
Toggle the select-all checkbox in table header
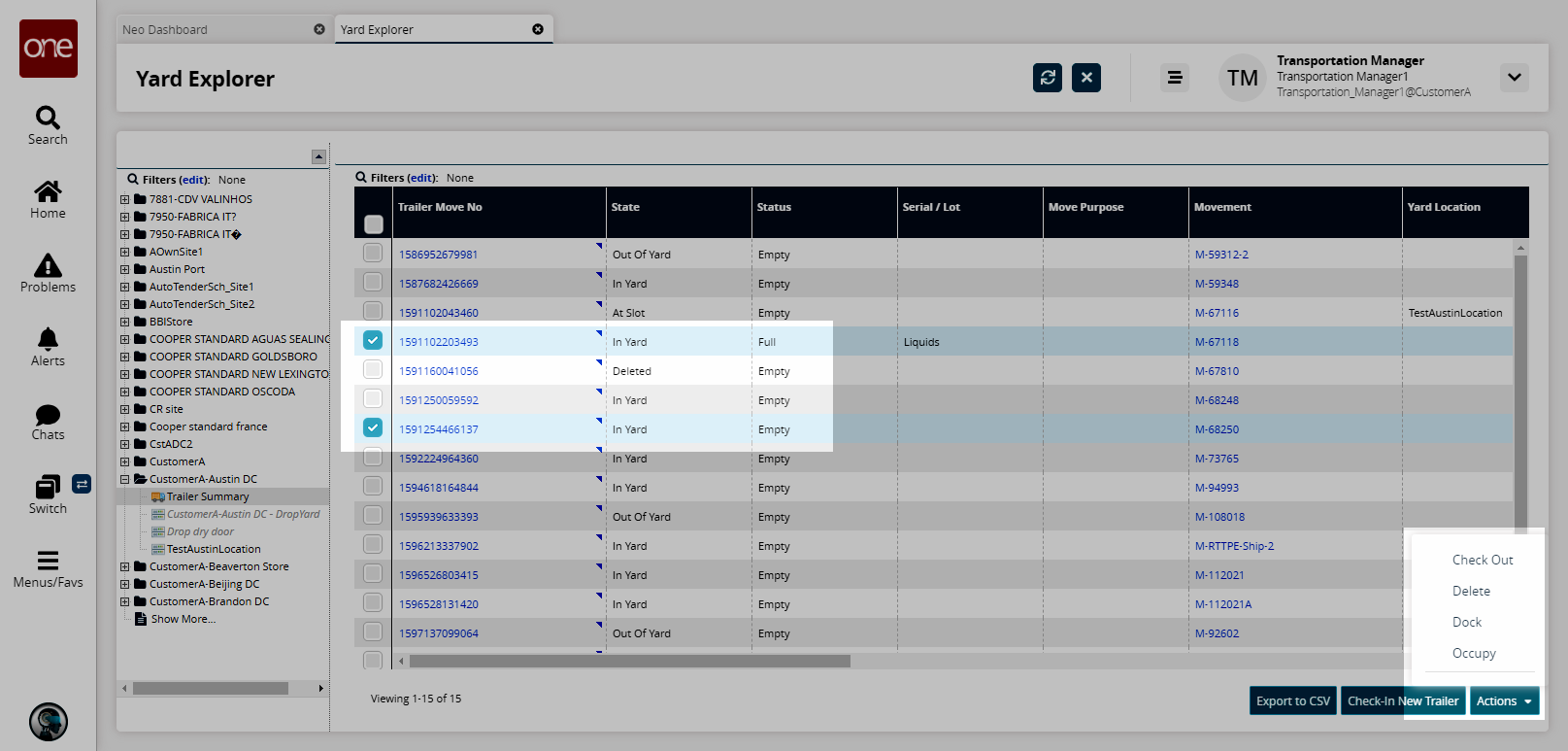(373, 224)
